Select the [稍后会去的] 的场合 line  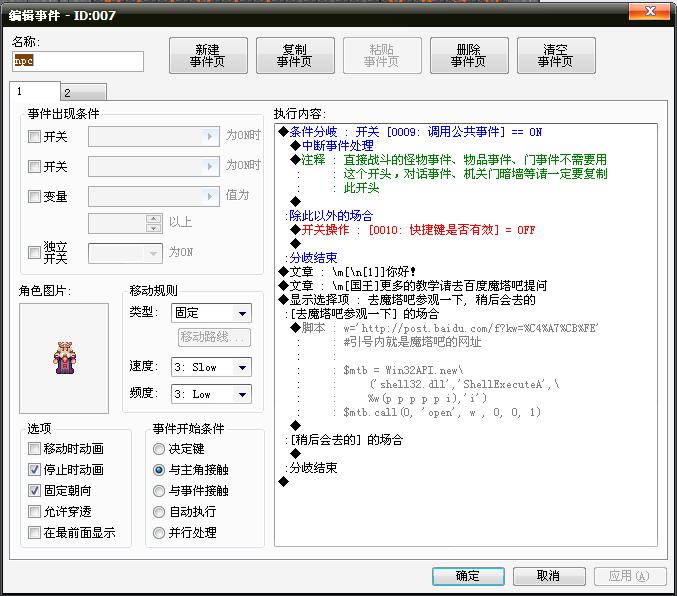(344, 441)
